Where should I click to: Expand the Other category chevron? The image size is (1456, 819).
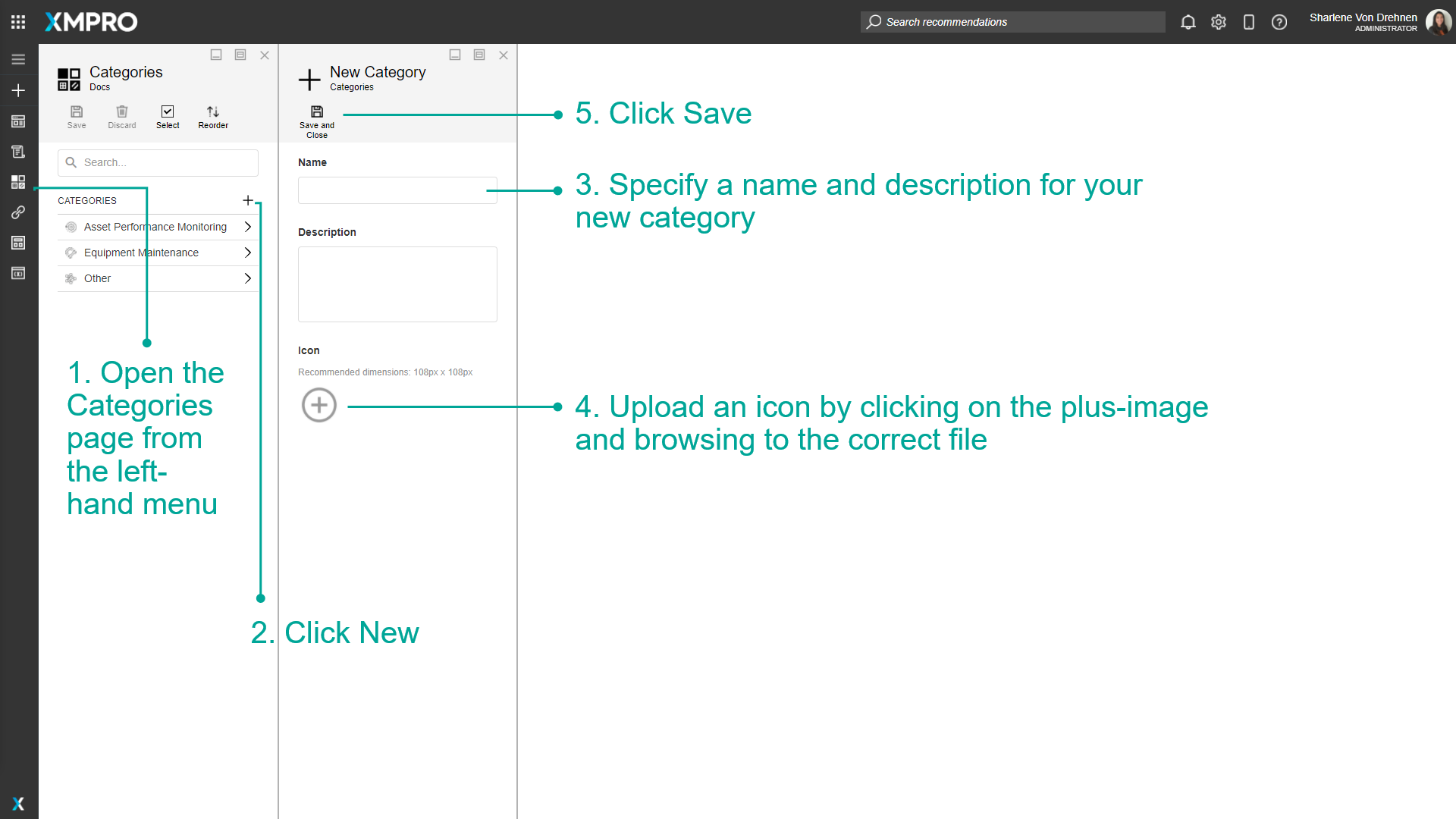247,278
